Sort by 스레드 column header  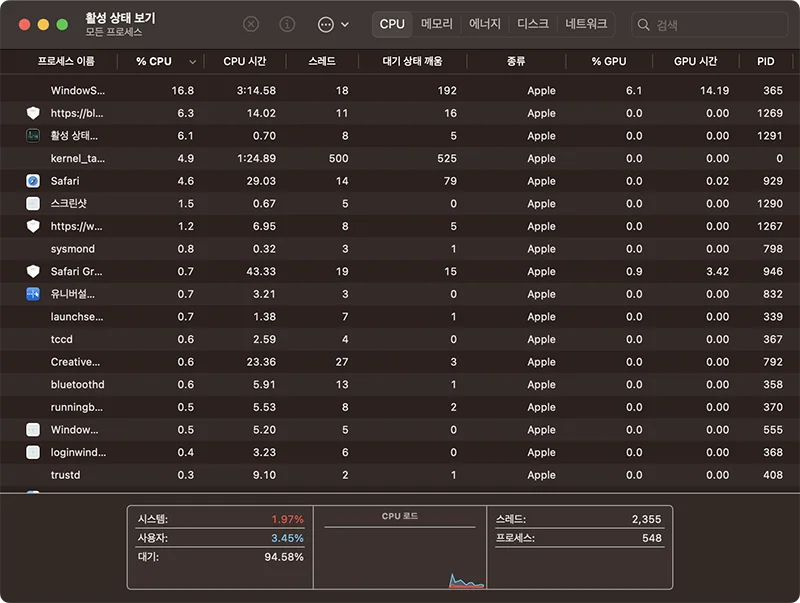pyautogui.click(x=322, y=61)
